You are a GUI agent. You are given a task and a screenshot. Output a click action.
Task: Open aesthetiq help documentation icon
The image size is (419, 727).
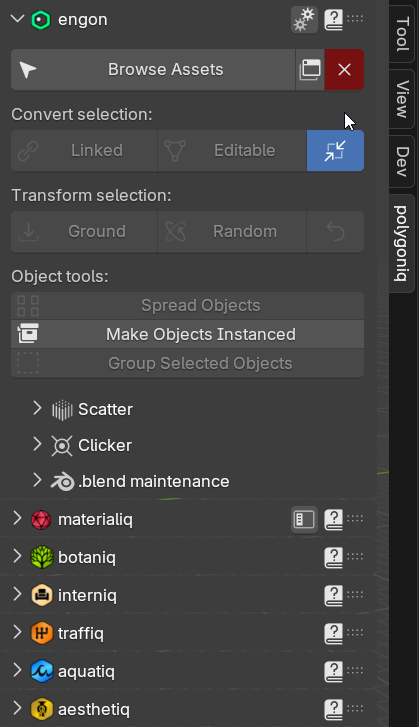coord(333,709)
